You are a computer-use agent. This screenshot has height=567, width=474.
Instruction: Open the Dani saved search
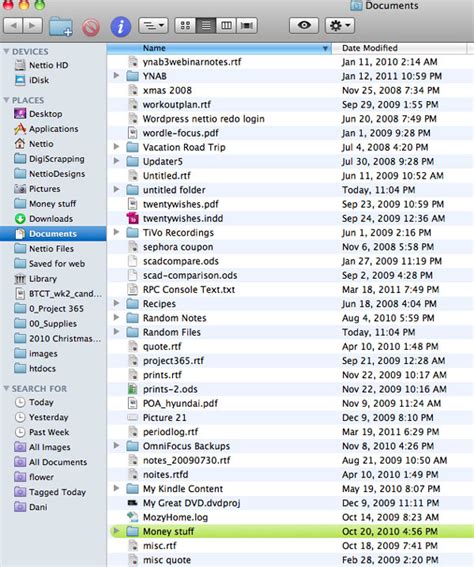(x=38, y=507)
